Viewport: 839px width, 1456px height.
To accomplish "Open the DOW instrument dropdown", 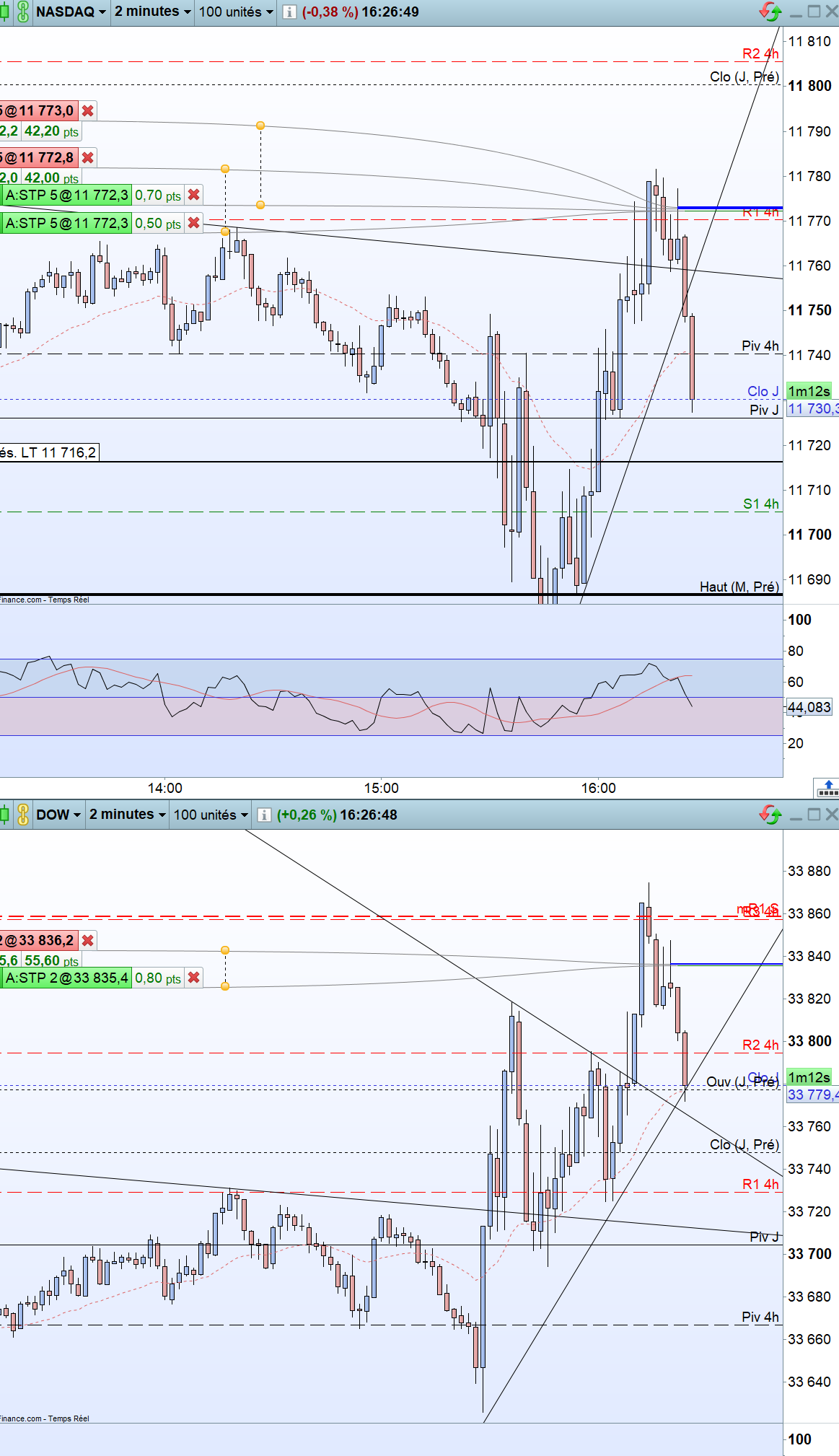I will point(58,815).
